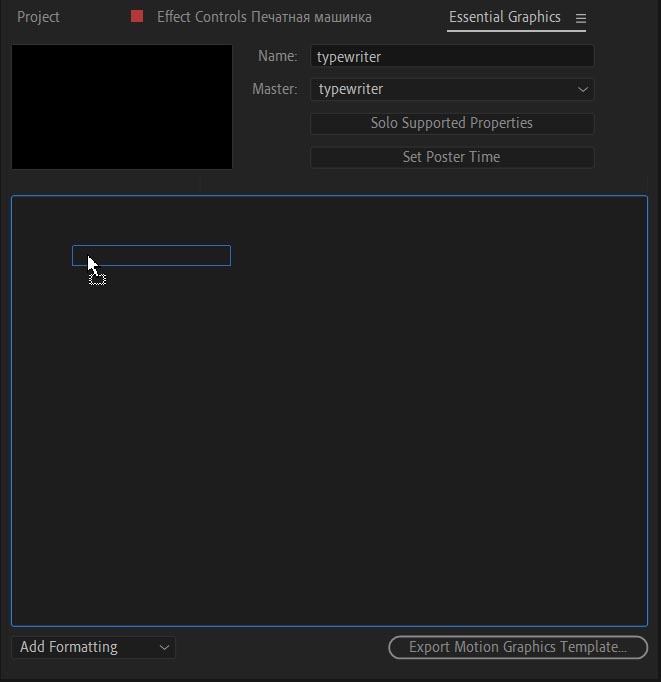Screen dimensions: 661x682
Task: Click the Name field containing typewriter
Action: click(x=452, y=56)
